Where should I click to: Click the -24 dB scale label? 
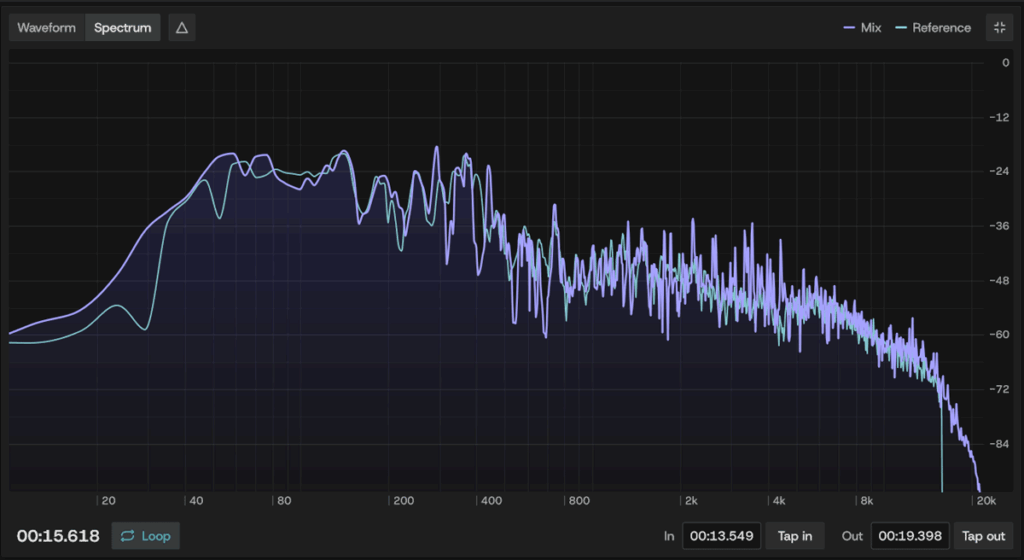(x=999, y=171)
